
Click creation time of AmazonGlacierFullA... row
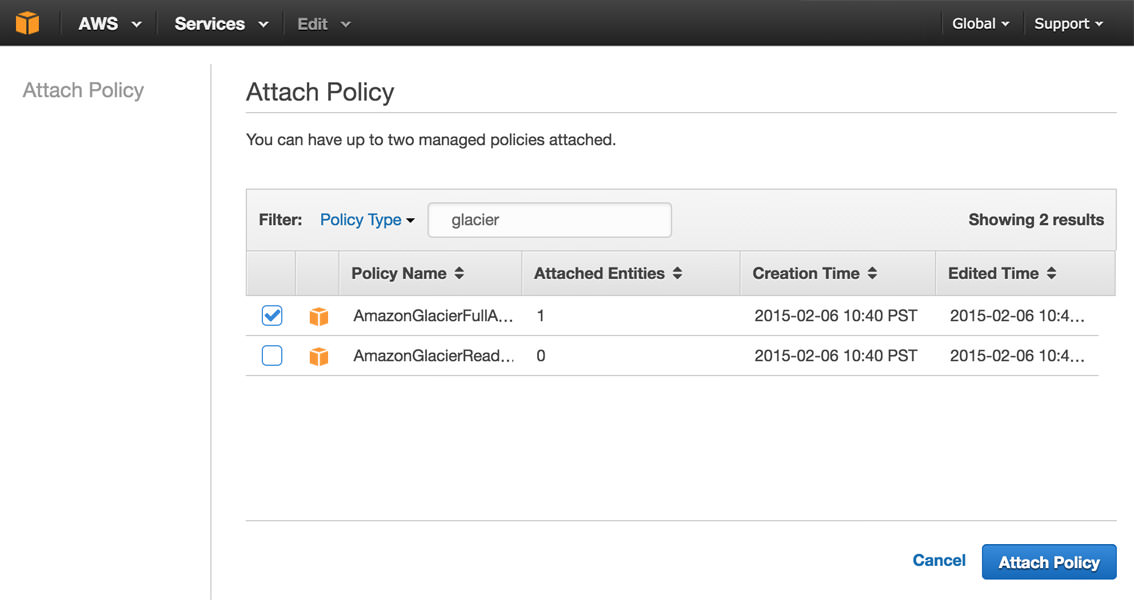[835, 316]
